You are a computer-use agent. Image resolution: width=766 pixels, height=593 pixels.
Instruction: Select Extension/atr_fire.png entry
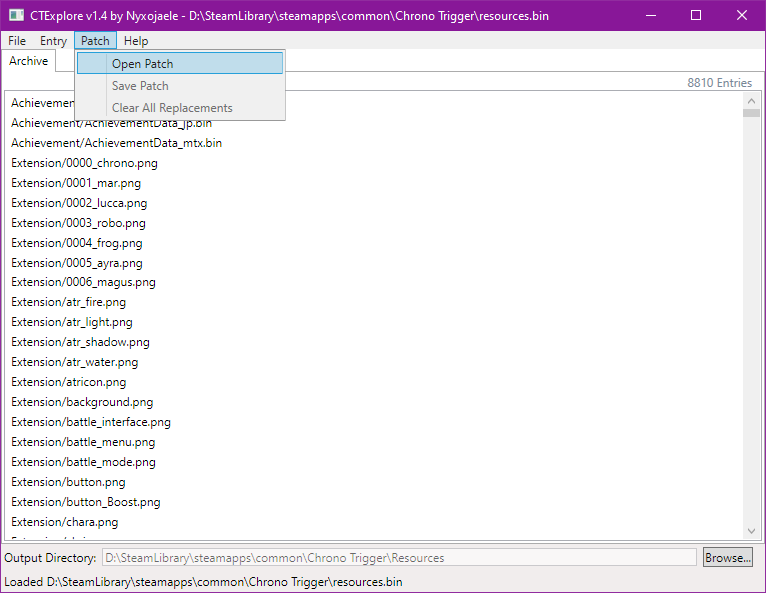68,302
